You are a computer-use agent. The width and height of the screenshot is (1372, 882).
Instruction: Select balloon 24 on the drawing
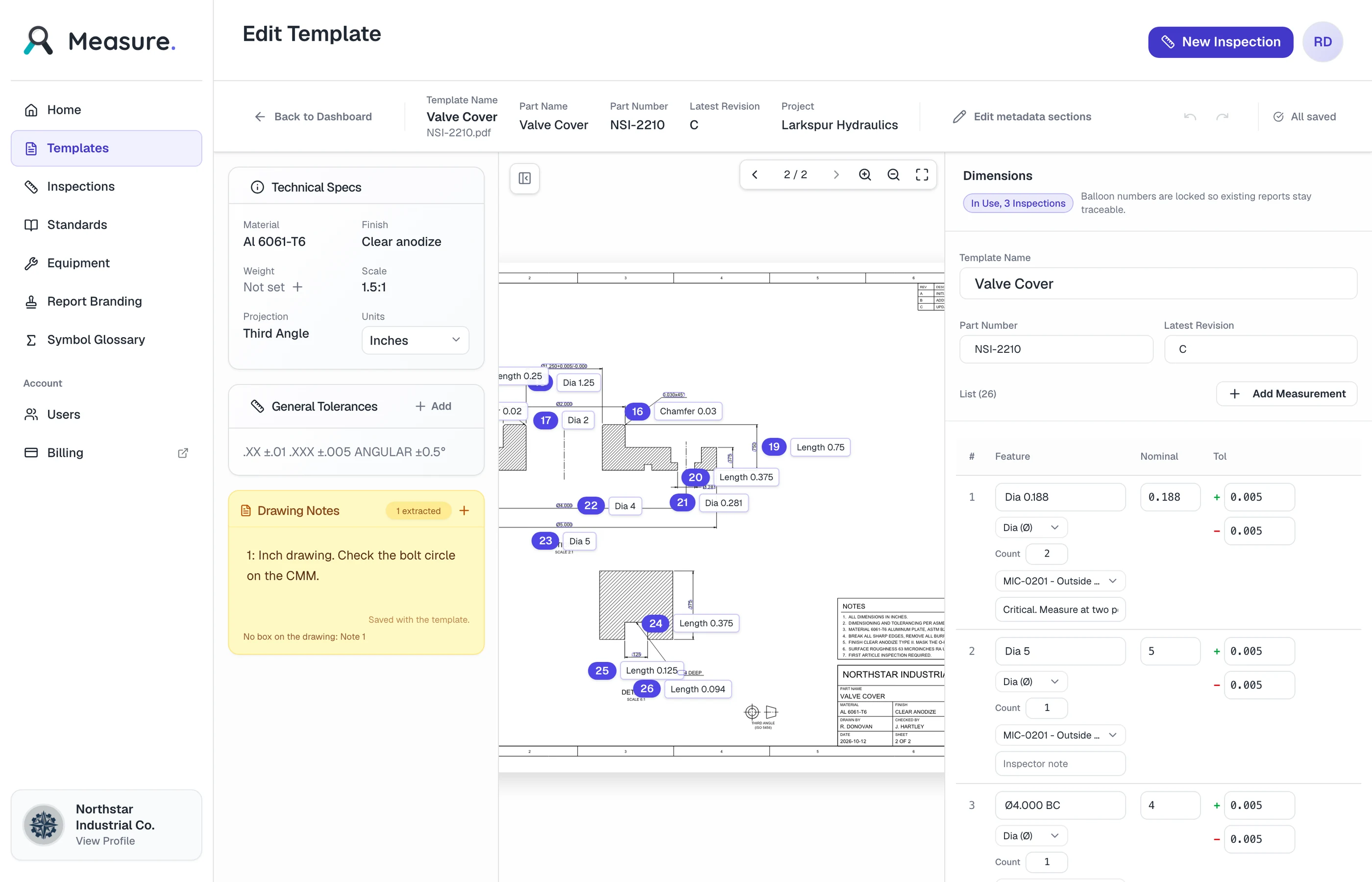[656, 623]
